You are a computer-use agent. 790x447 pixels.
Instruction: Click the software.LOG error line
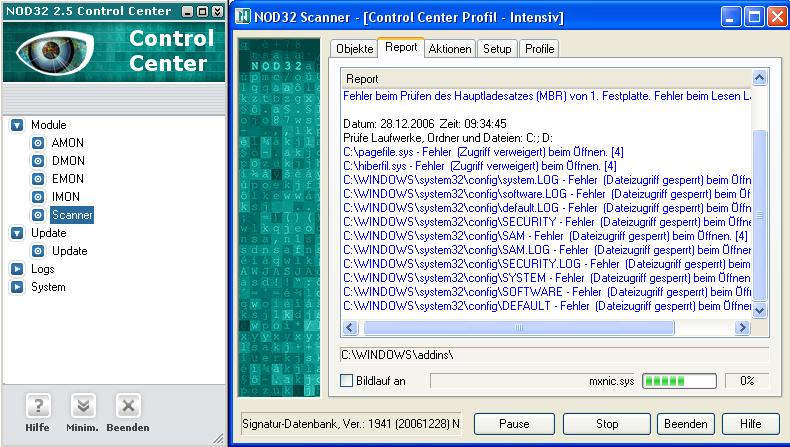(x=547, y=194)
